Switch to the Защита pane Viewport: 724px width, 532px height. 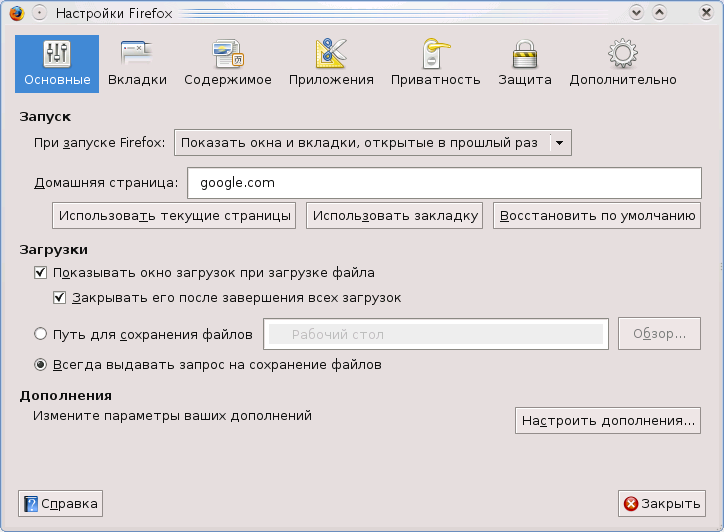coord(525,64)
